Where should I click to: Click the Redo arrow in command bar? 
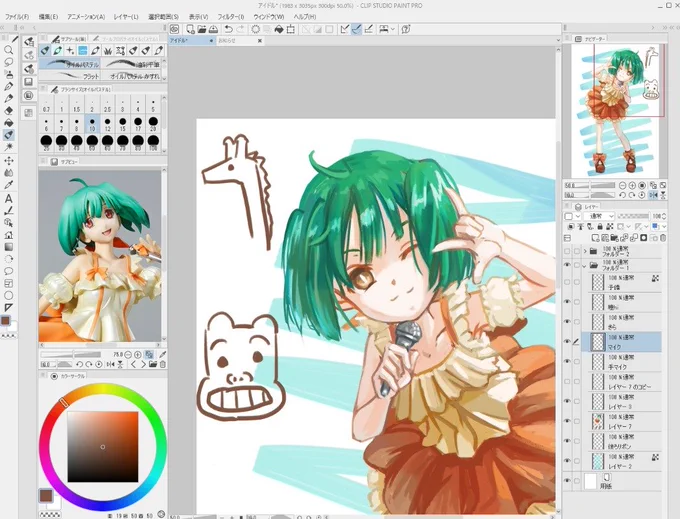coord(240,29)
